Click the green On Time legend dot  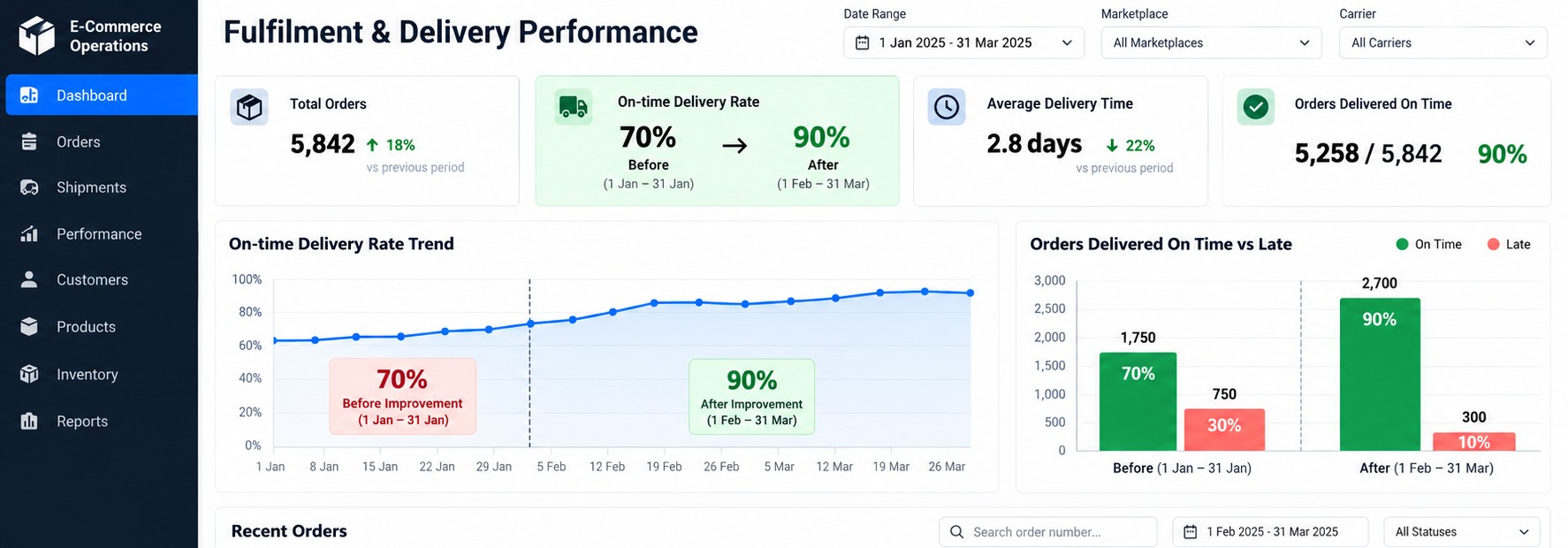[1402, 244]
